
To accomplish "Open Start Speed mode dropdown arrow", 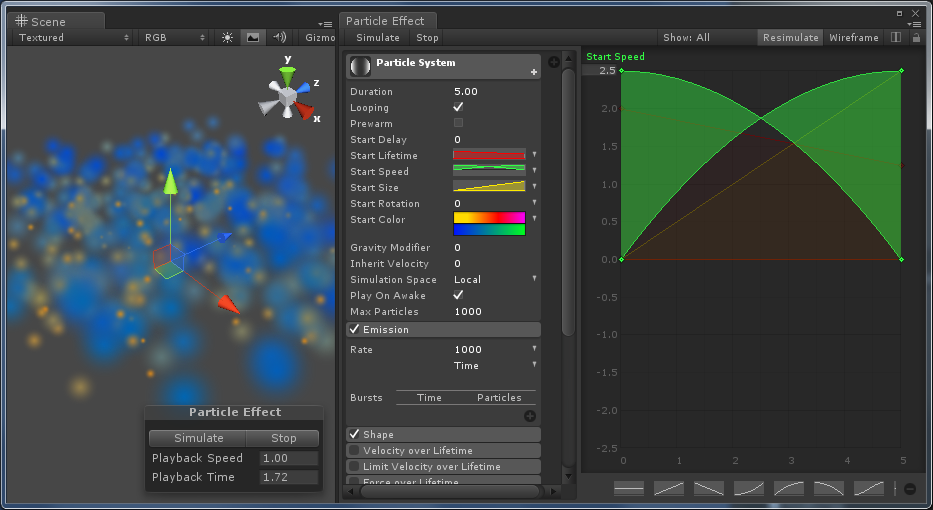I will tap(534, 171).
